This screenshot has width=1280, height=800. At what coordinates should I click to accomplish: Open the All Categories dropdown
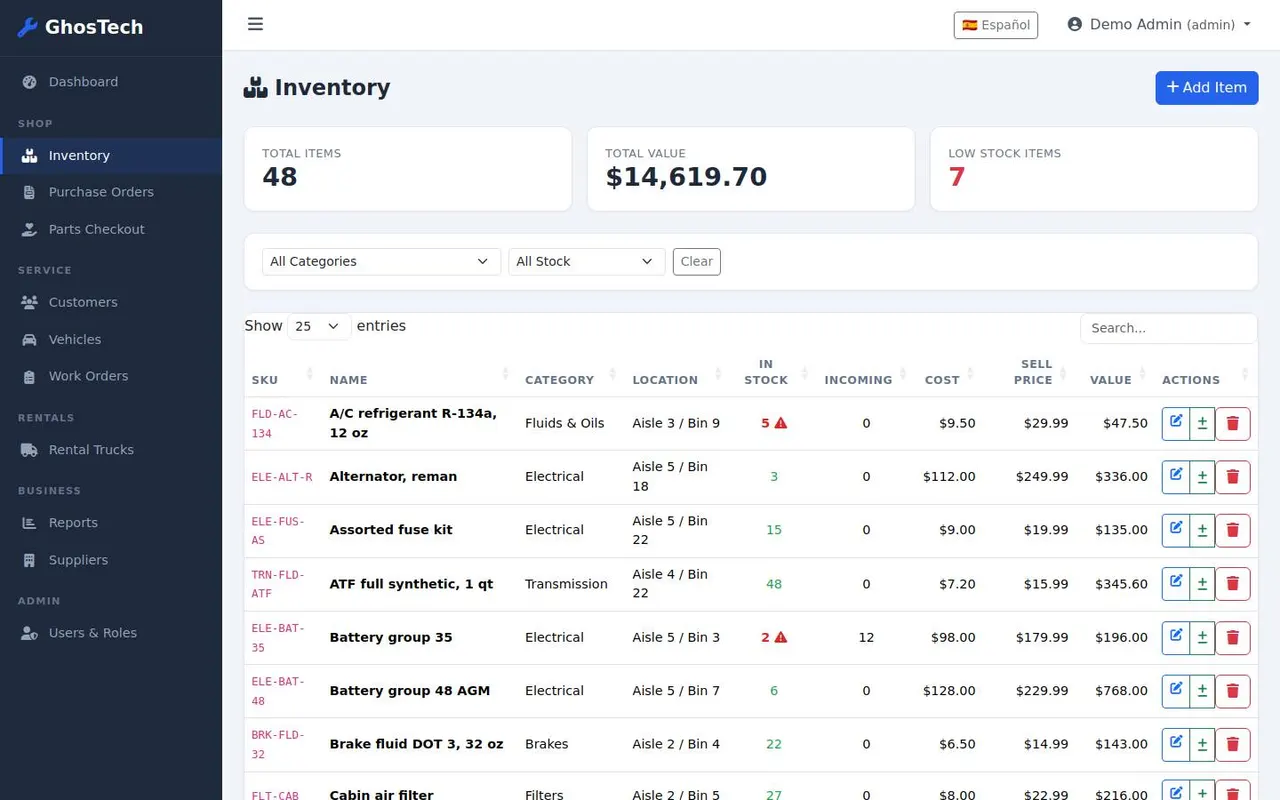381,261
